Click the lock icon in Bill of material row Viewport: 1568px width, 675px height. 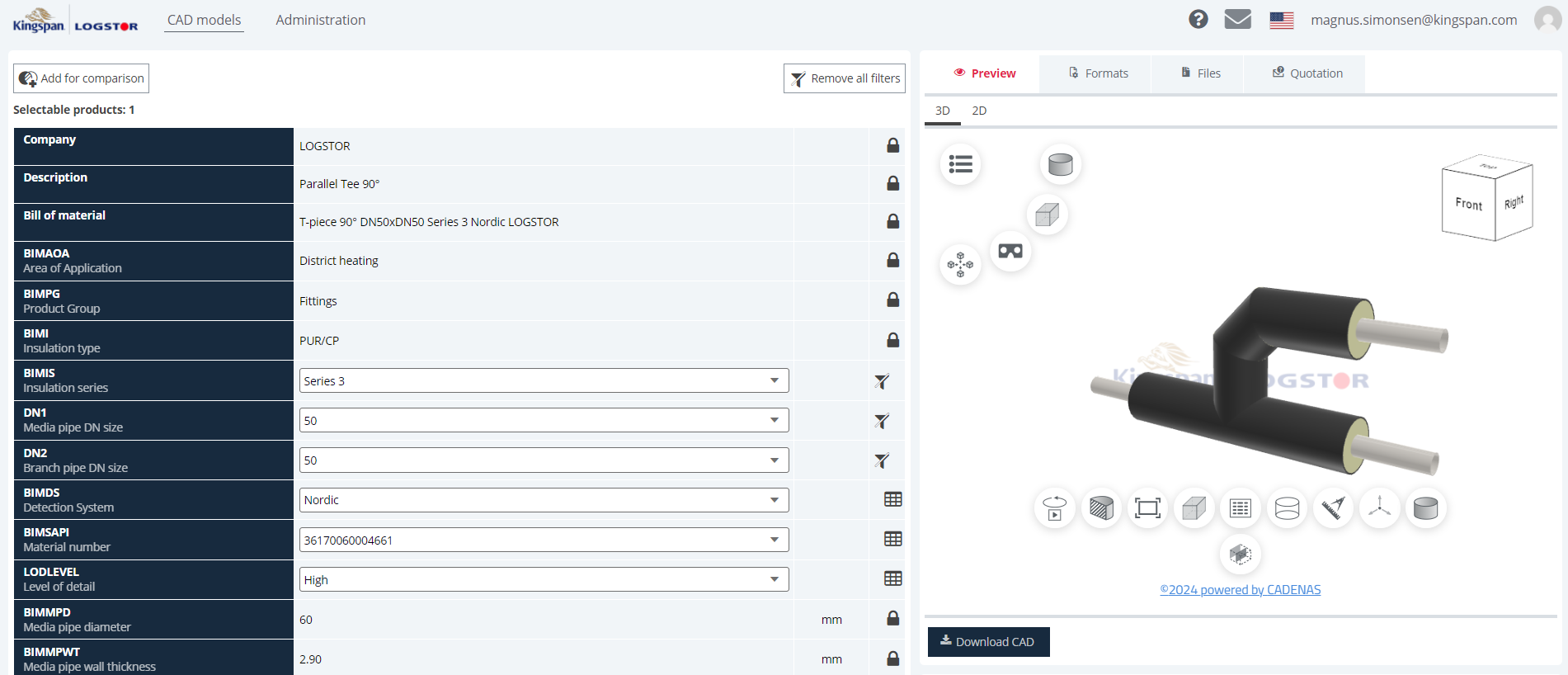tap(892, 221)
